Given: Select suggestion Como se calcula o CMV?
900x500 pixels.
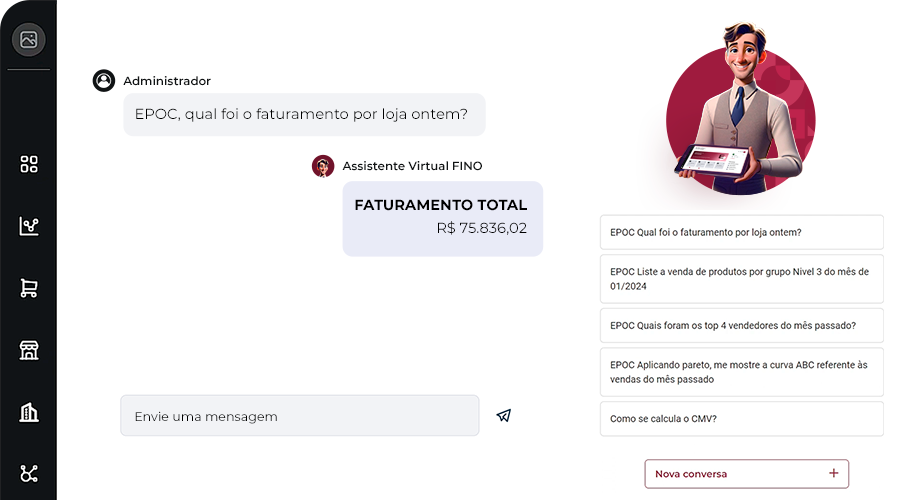Looking at the screenshot, I should [x=742, y=419].
